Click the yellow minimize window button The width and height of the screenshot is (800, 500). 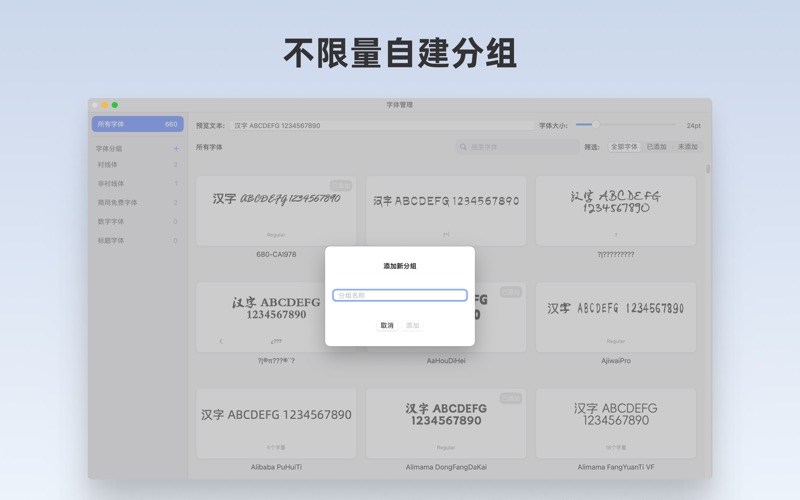105,105
